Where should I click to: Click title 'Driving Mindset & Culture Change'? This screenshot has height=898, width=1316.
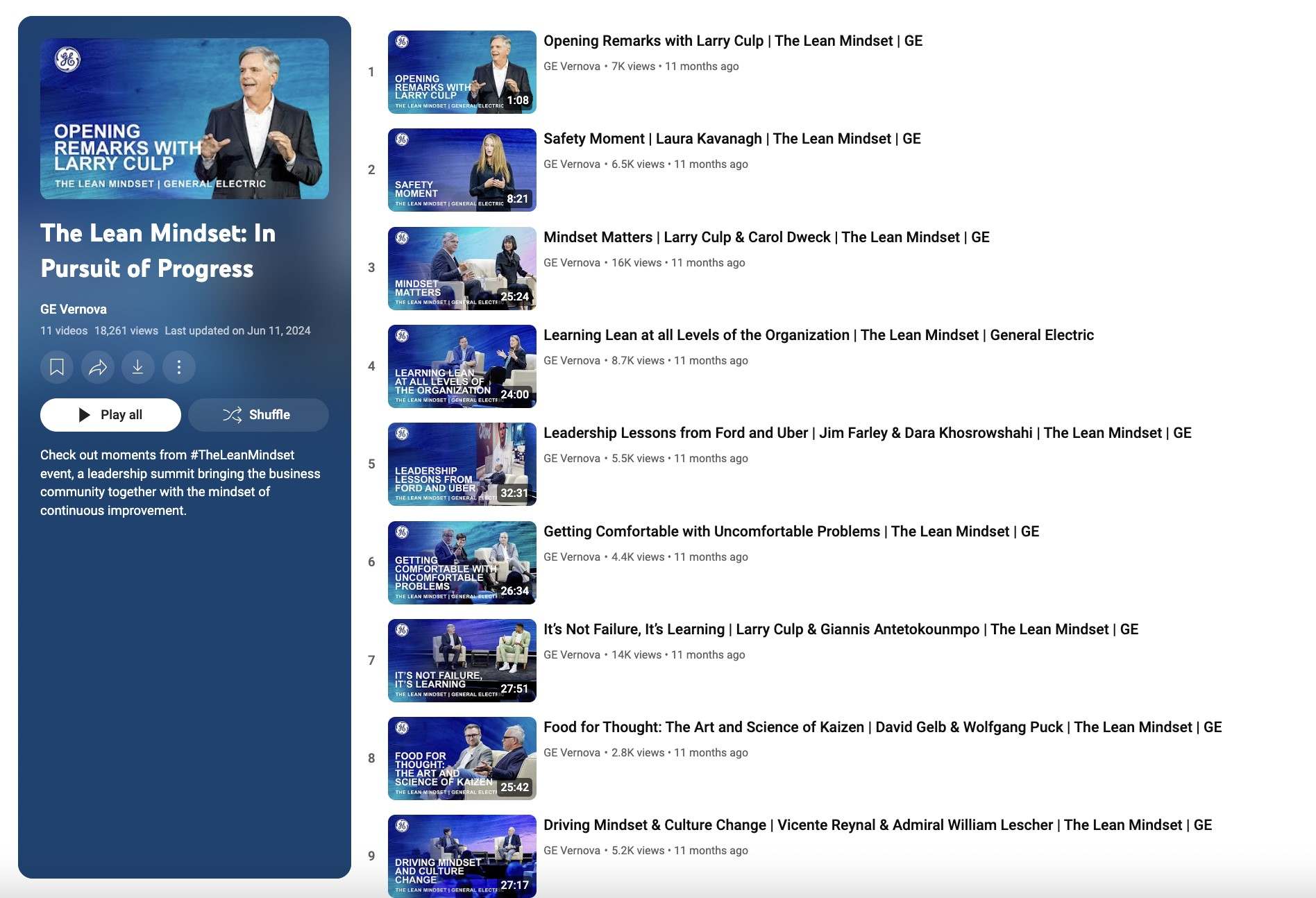tap(878, 825)
